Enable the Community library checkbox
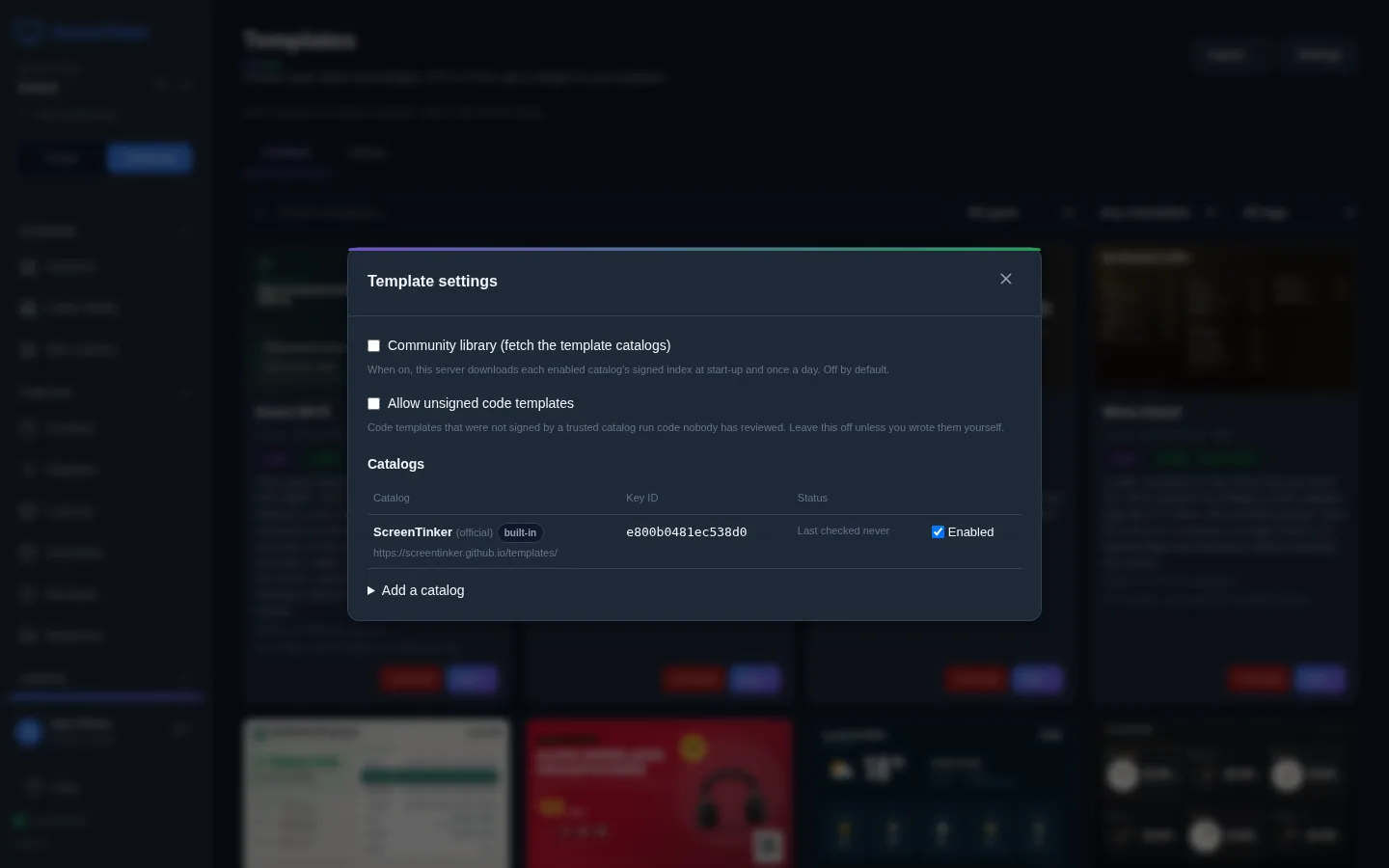This screenshot has width=1389, height=868. click(373, 345)
